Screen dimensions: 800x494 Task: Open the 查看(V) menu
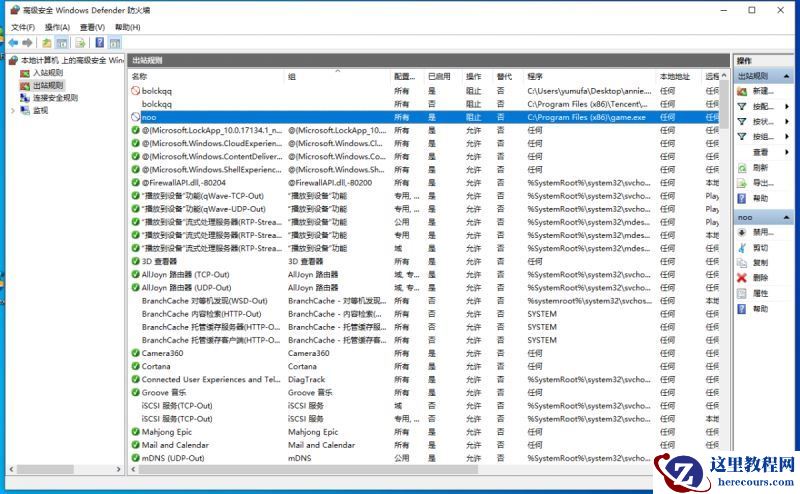point(92,27)
